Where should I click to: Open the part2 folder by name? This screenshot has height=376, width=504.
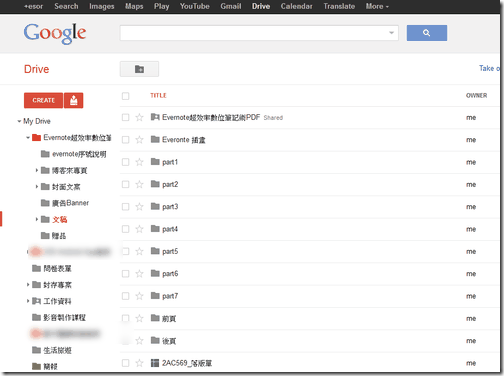pos(170,185)
